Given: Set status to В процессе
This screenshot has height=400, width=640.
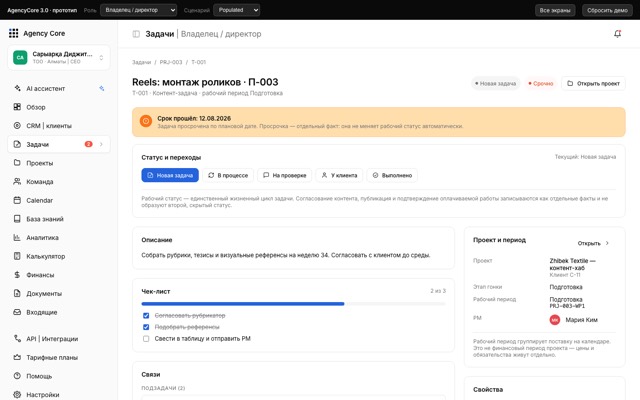Looking at the screenshot, I should 228,175.
